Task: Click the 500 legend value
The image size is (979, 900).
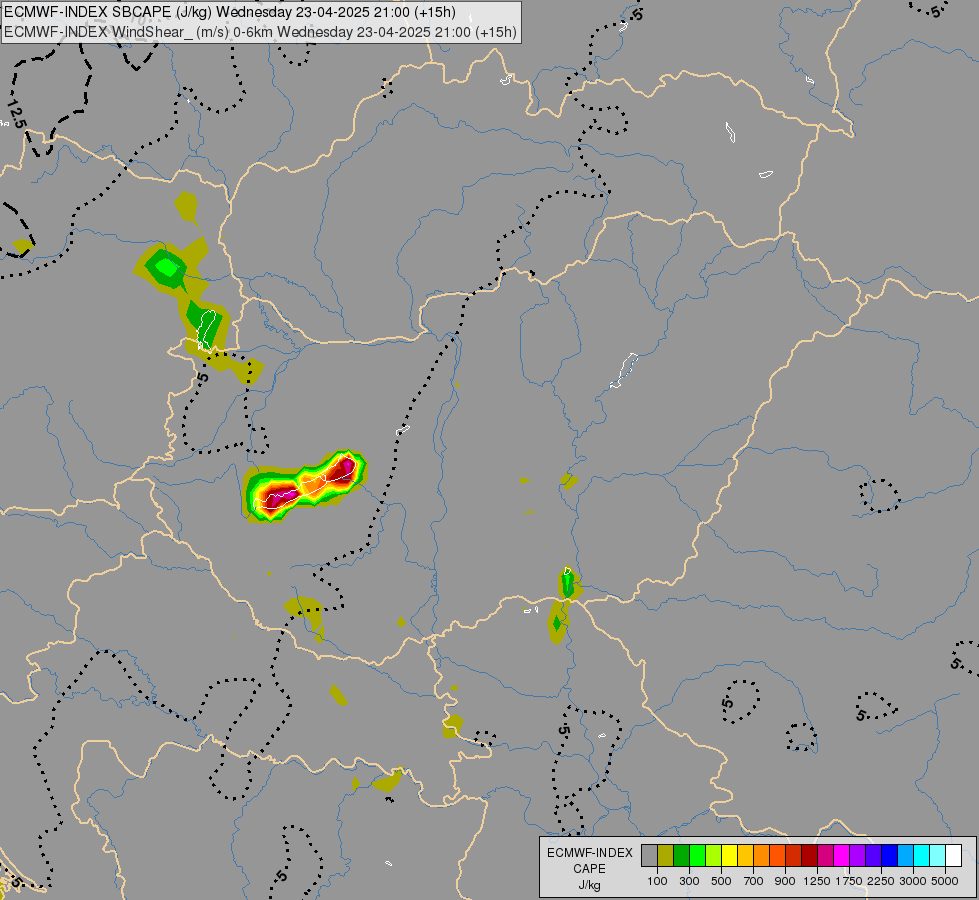Action: 721,881
